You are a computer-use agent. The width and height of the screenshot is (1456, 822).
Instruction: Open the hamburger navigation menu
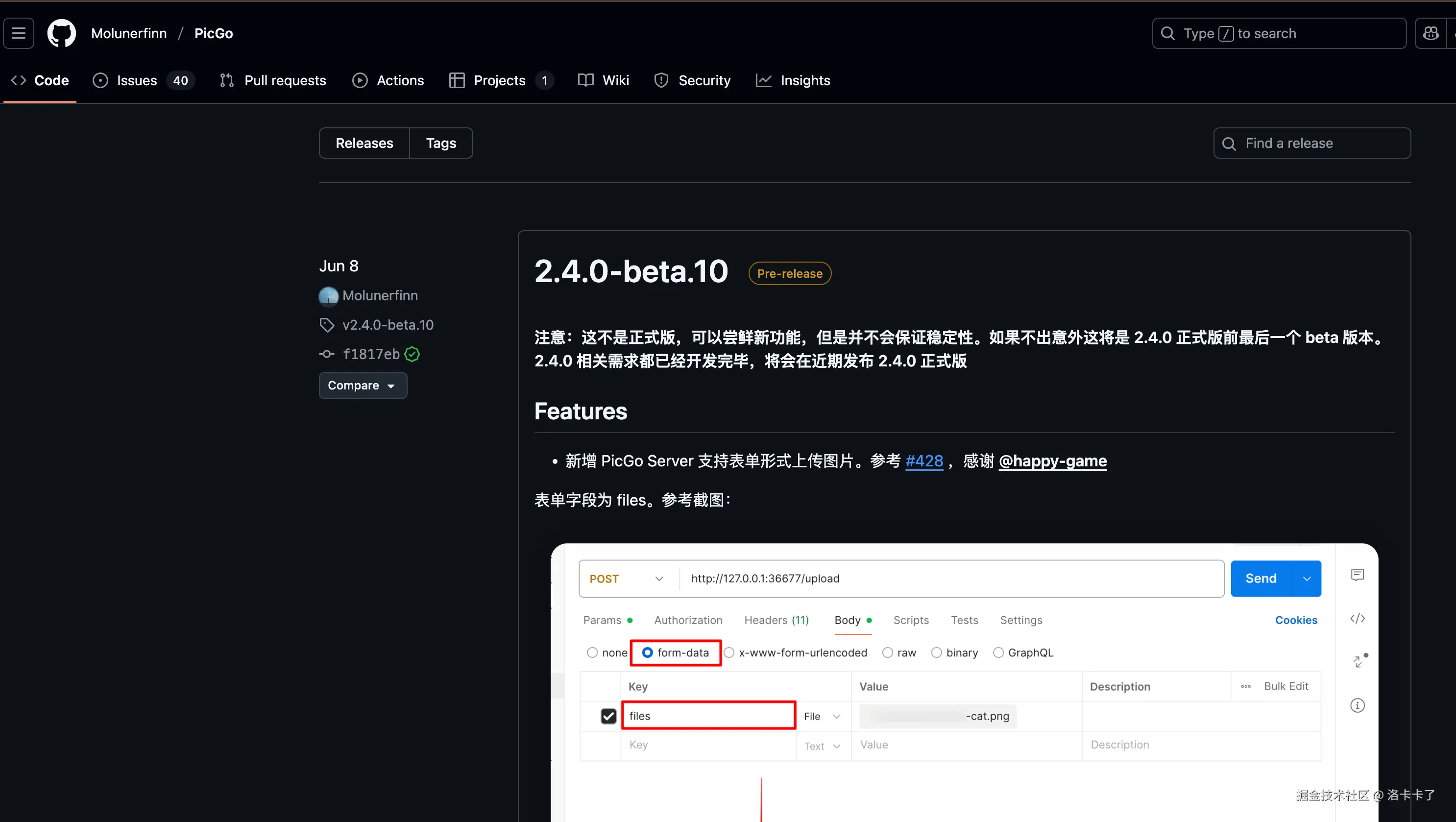[19, 33]
